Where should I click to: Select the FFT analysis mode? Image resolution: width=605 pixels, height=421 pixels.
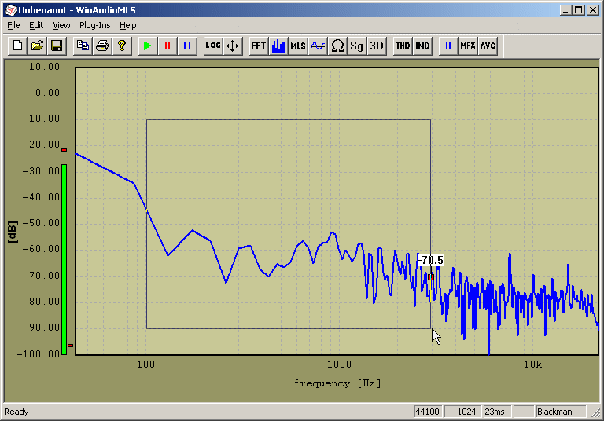pos(259,46)
